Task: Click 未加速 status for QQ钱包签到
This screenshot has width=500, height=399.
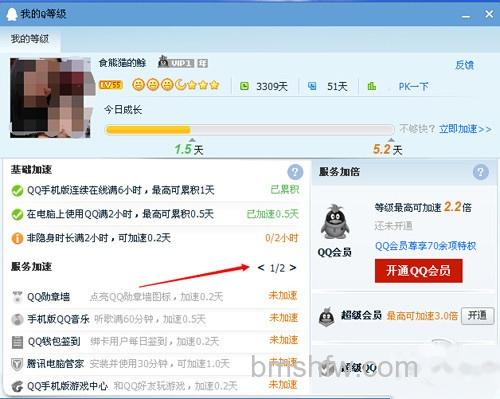Action: point(283,340)
